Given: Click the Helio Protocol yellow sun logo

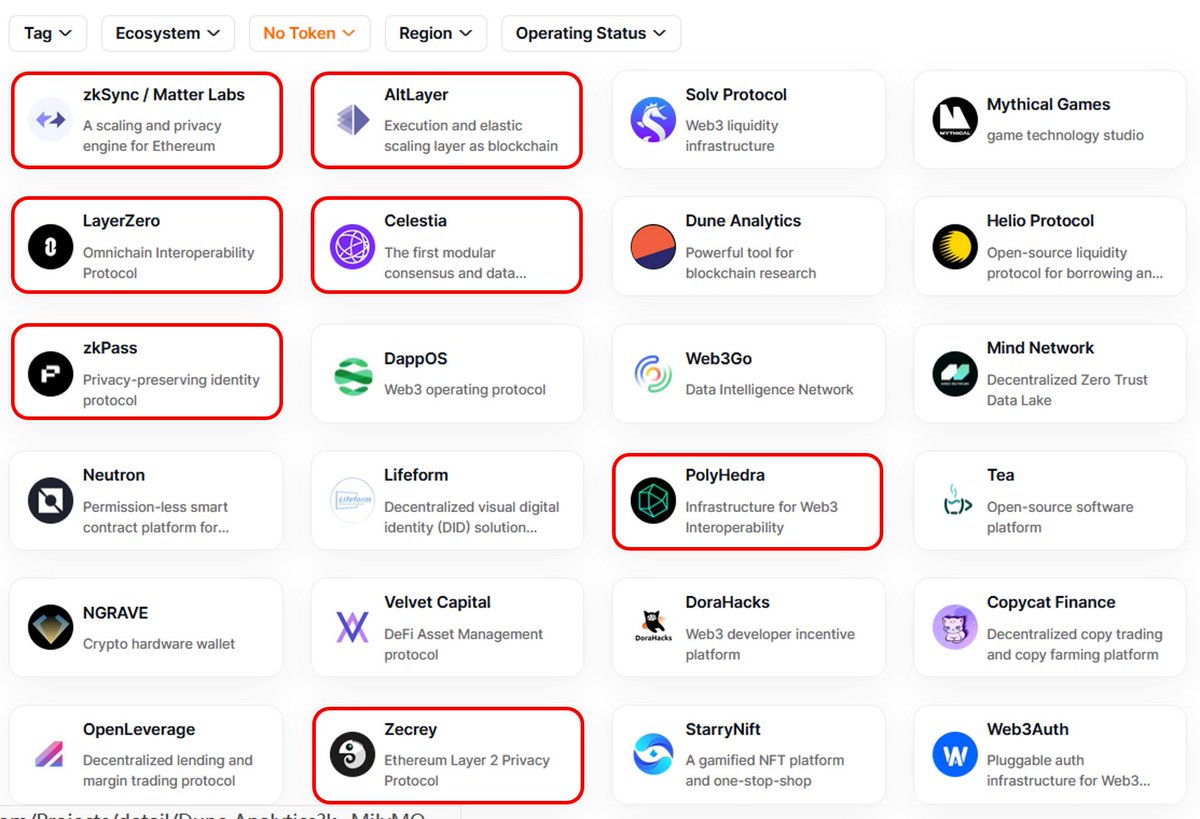Looking at the screenshot, I should coord(955,247).
